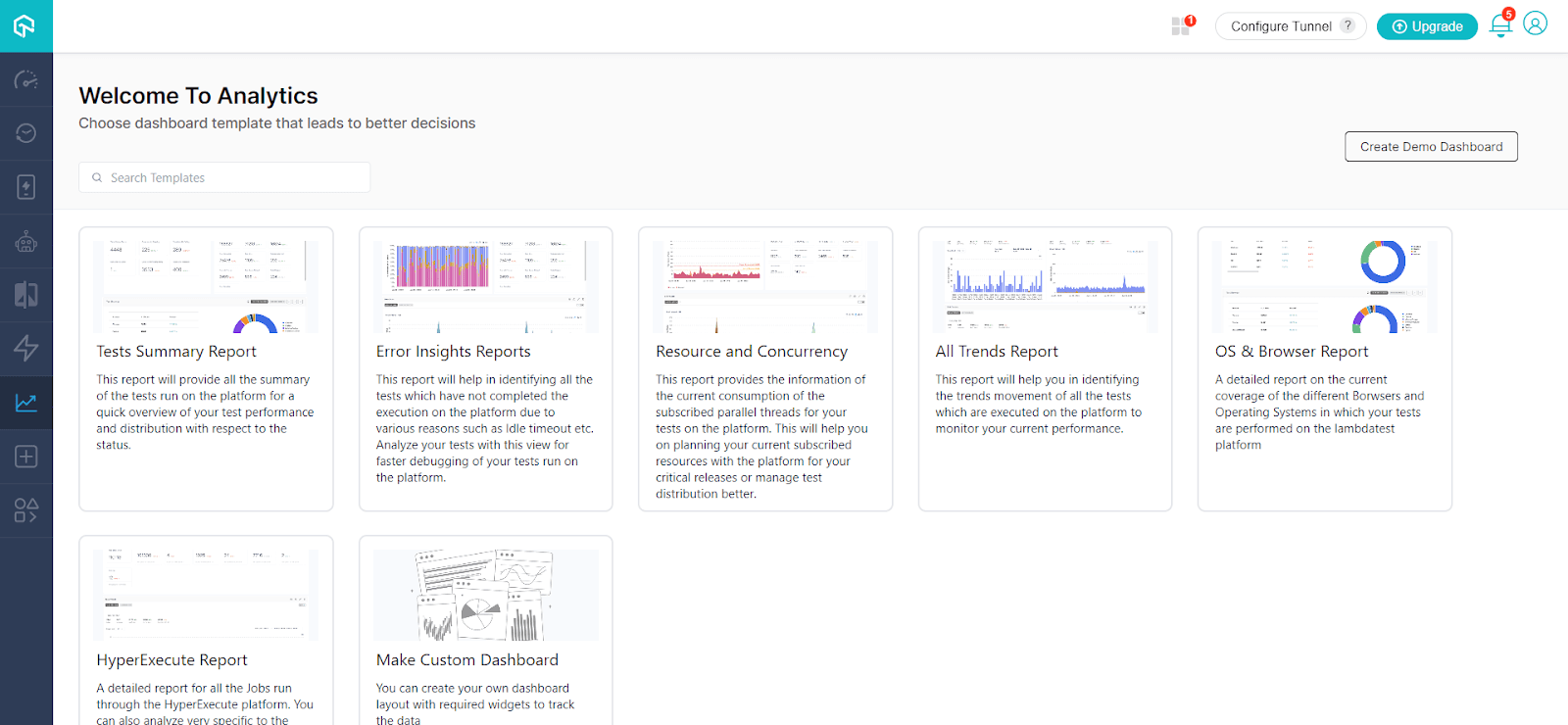Open the dashboard speedometer icon in the sidebar
Screen dimensions: 1568x725
click(25, 79)
